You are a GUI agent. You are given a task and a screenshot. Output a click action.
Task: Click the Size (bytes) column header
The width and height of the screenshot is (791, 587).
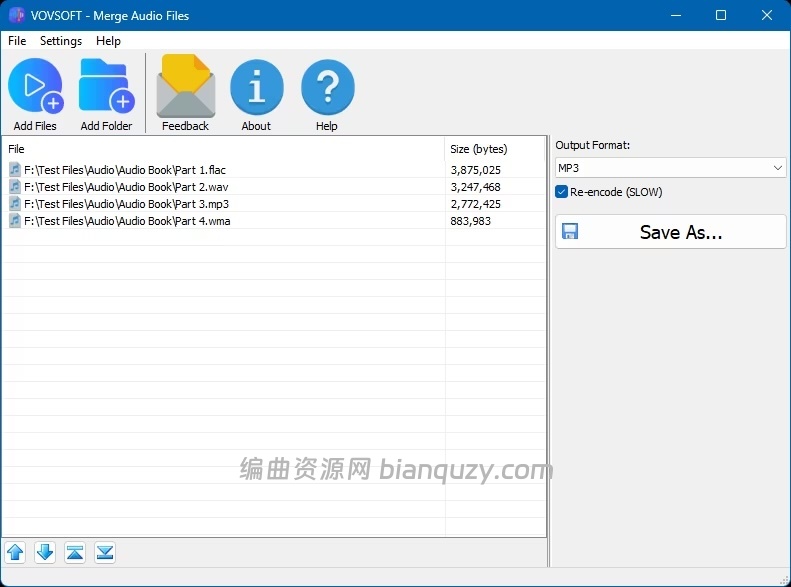pos(495,149)
